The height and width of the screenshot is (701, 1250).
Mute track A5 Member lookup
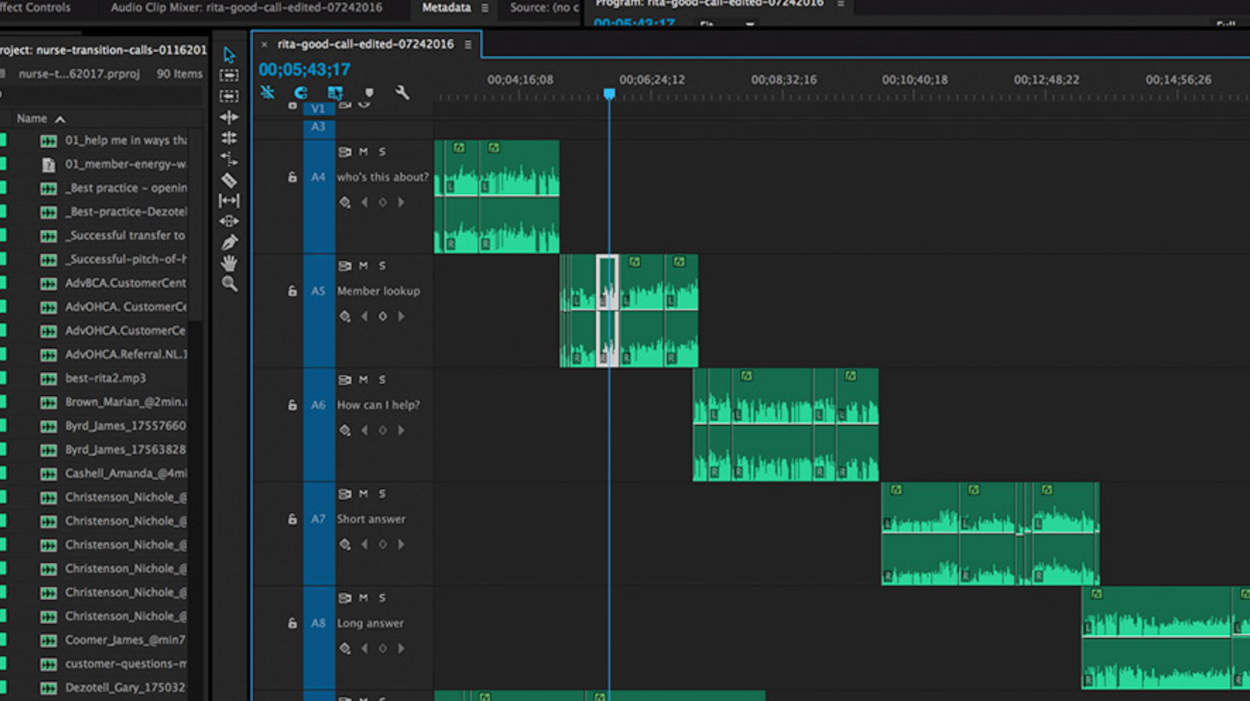363,266
